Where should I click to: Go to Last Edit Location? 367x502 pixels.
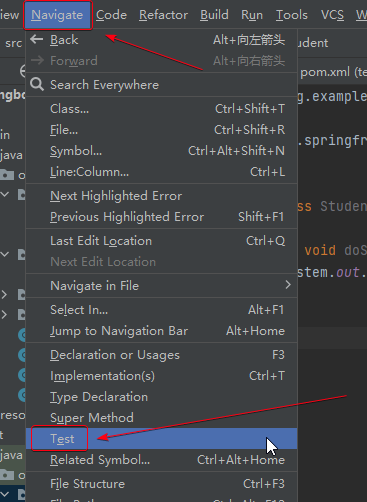pyautogui.click(x=162, y=241)
